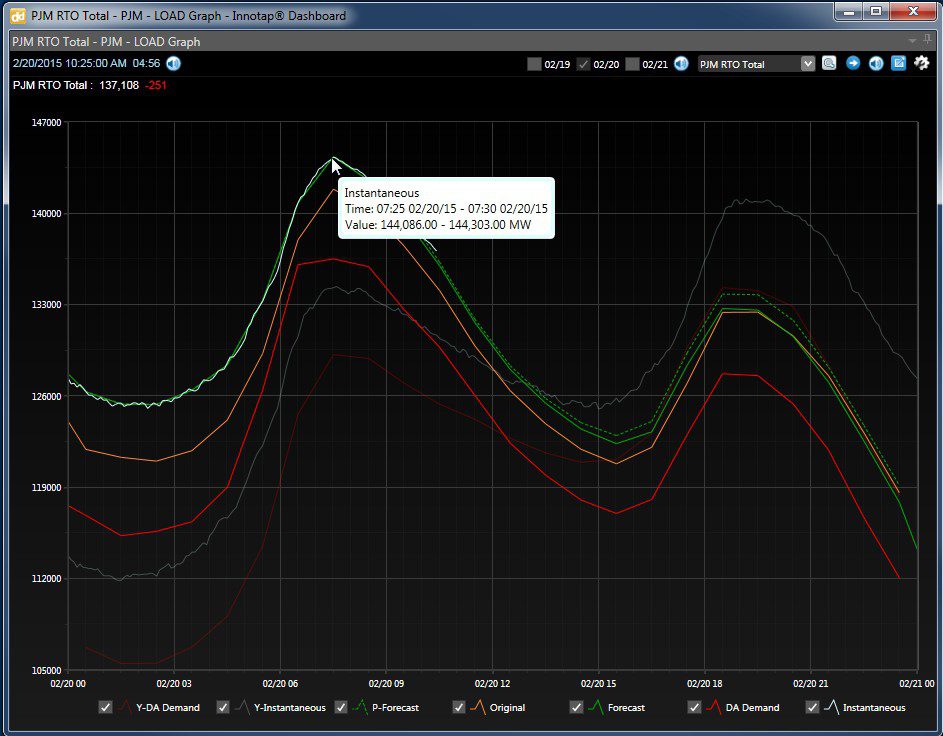Viewport: 943px width, 736px height.
Task: Click the 02/20 06 x-axis label
Action: tap(280, 684)
